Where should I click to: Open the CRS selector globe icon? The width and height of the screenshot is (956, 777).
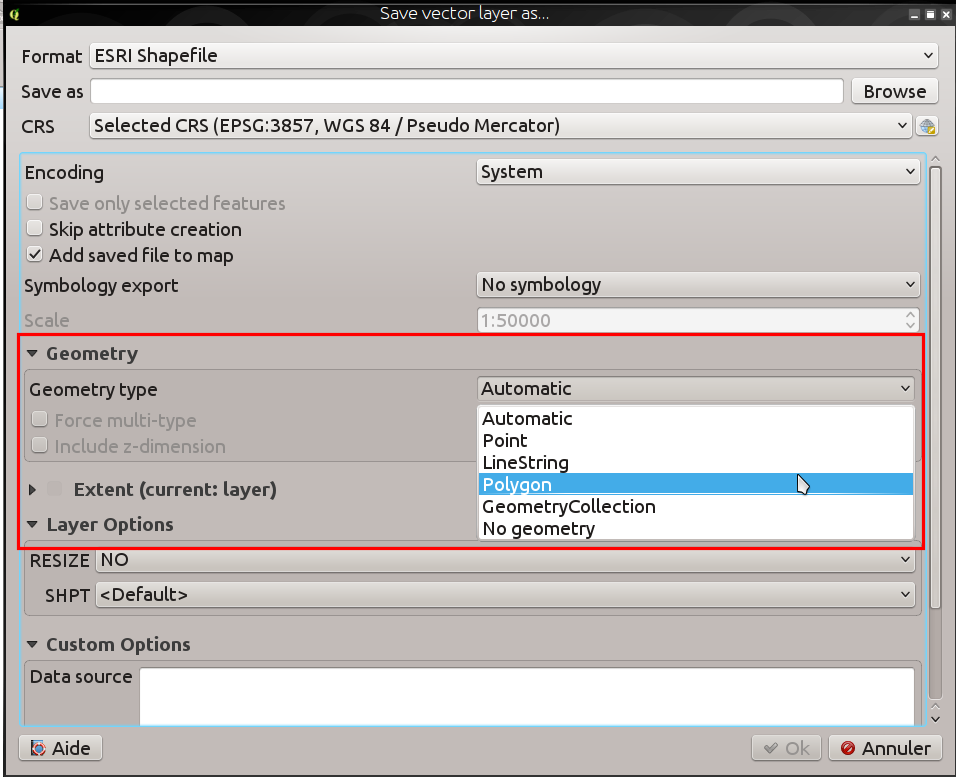[x=927, y=126]
